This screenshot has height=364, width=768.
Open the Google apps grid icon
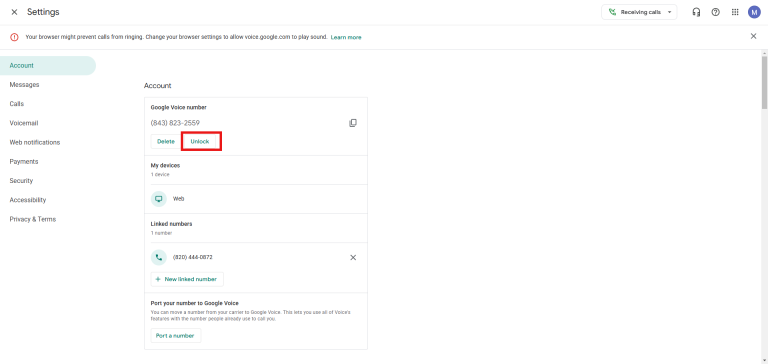(x=735, y=12)
